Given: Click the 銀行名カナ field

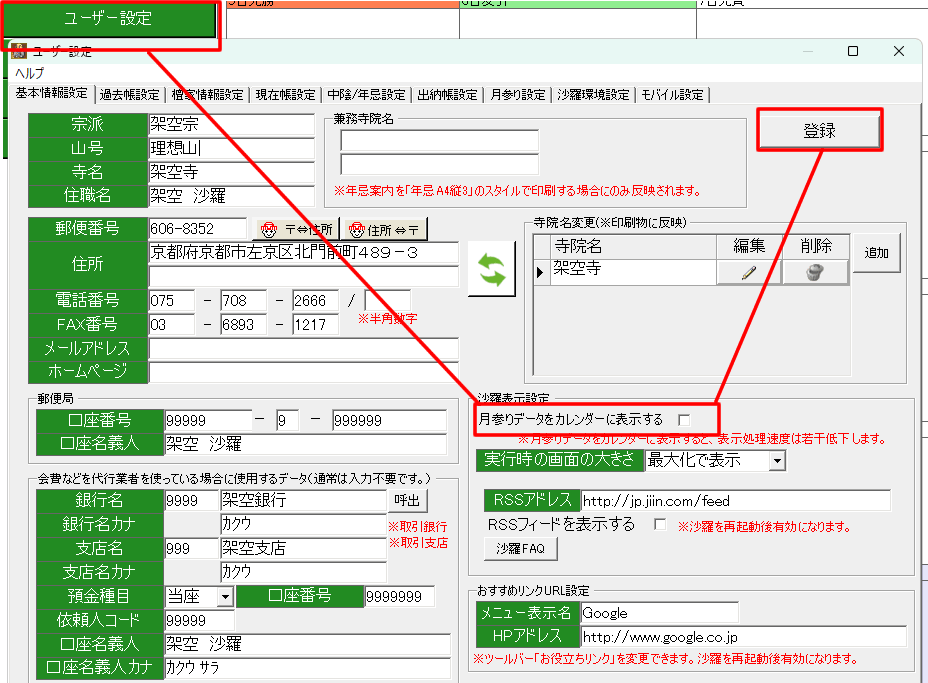Looking at the screenshot, I should [303, 524].
